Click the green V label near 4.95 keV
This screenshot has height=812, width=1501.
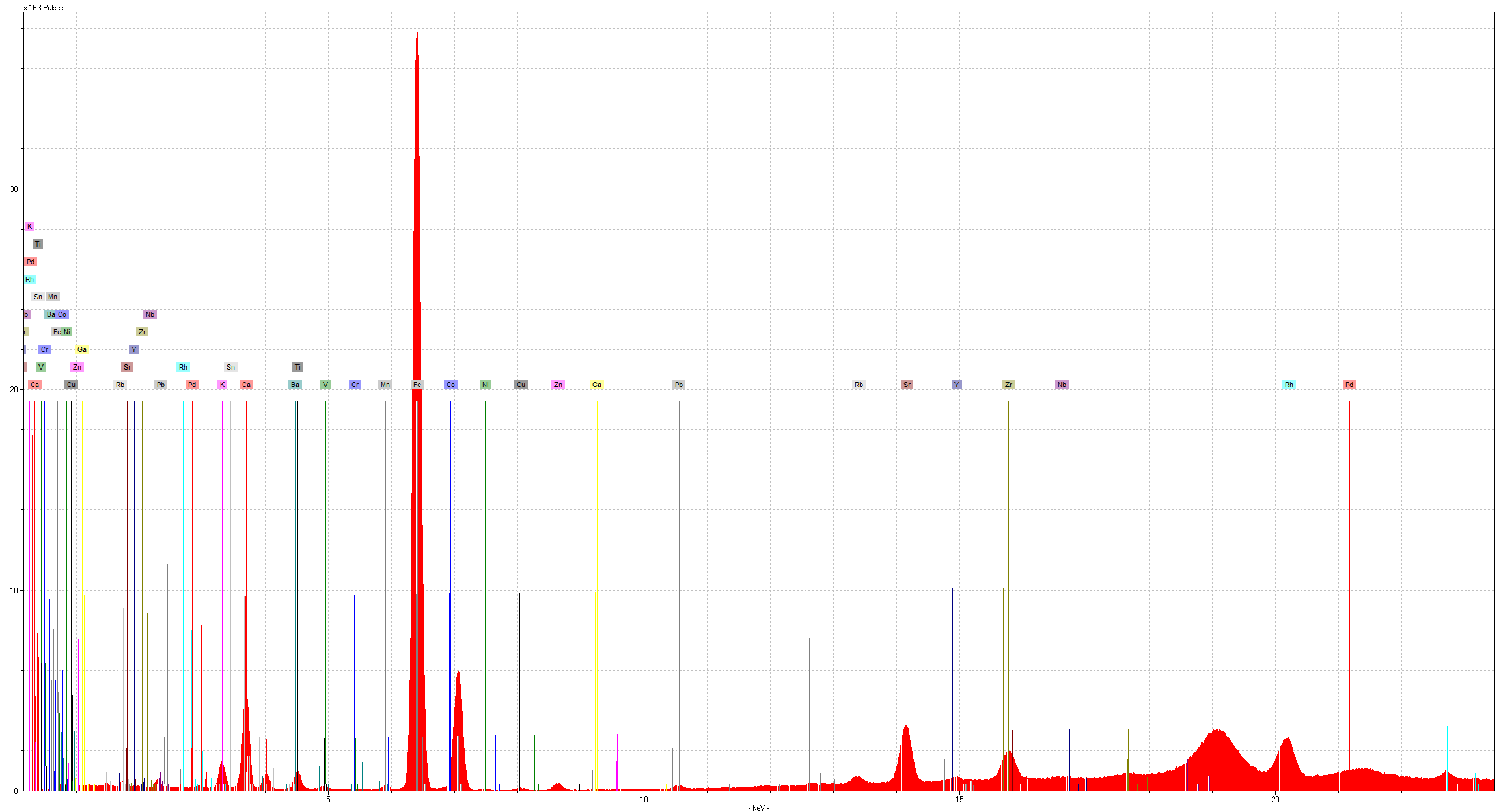(x=325, y=385)
